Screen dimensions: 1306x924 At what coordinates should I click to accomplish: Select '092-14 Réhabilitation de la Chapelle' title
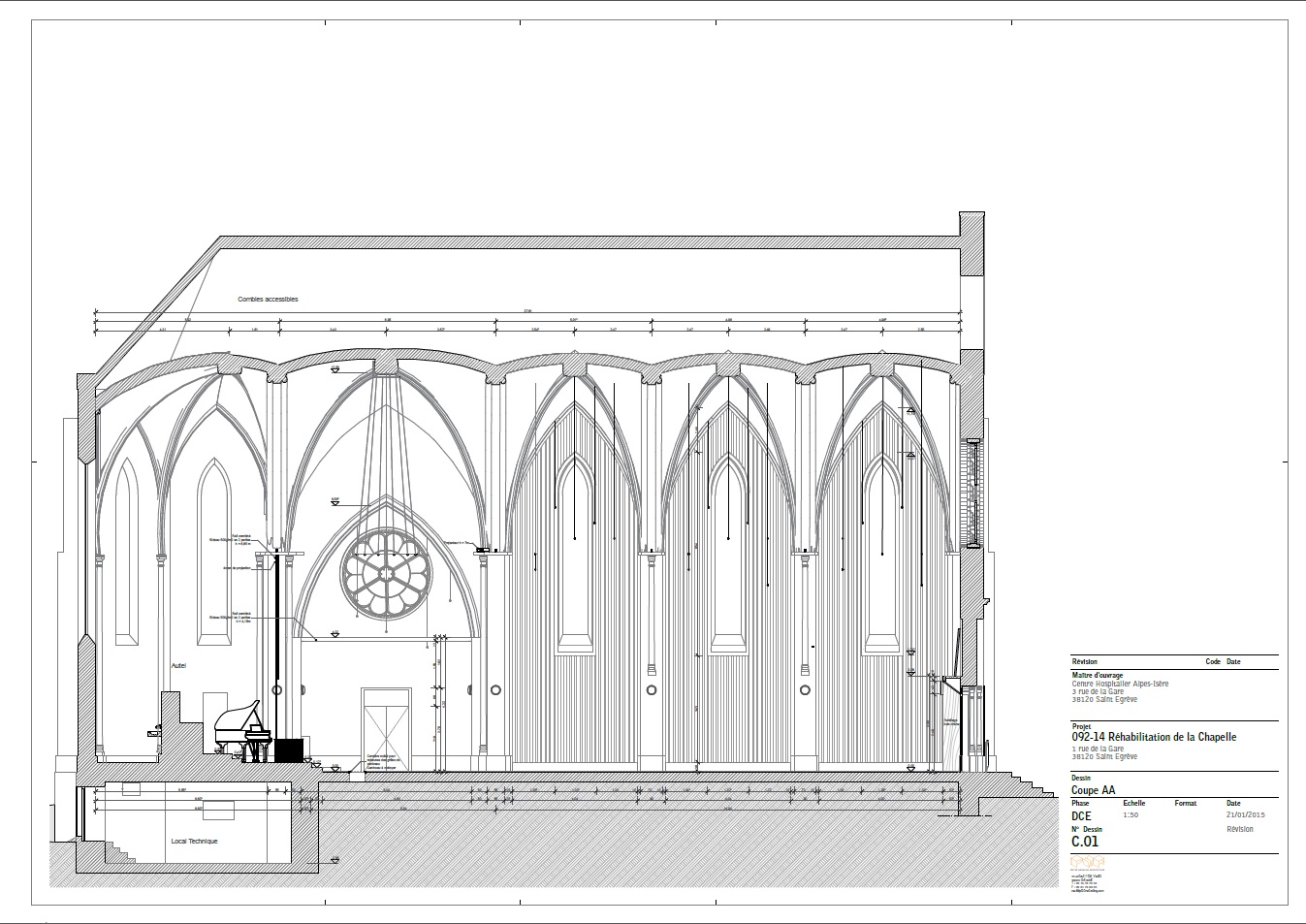click(1154, 737)
